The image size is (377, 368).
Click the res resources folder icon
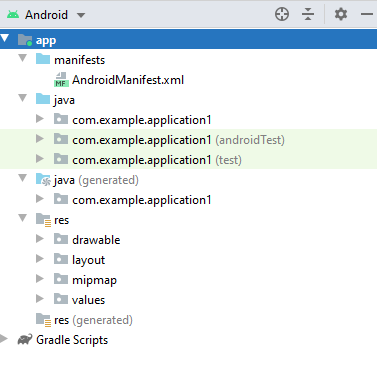point(43,220)
